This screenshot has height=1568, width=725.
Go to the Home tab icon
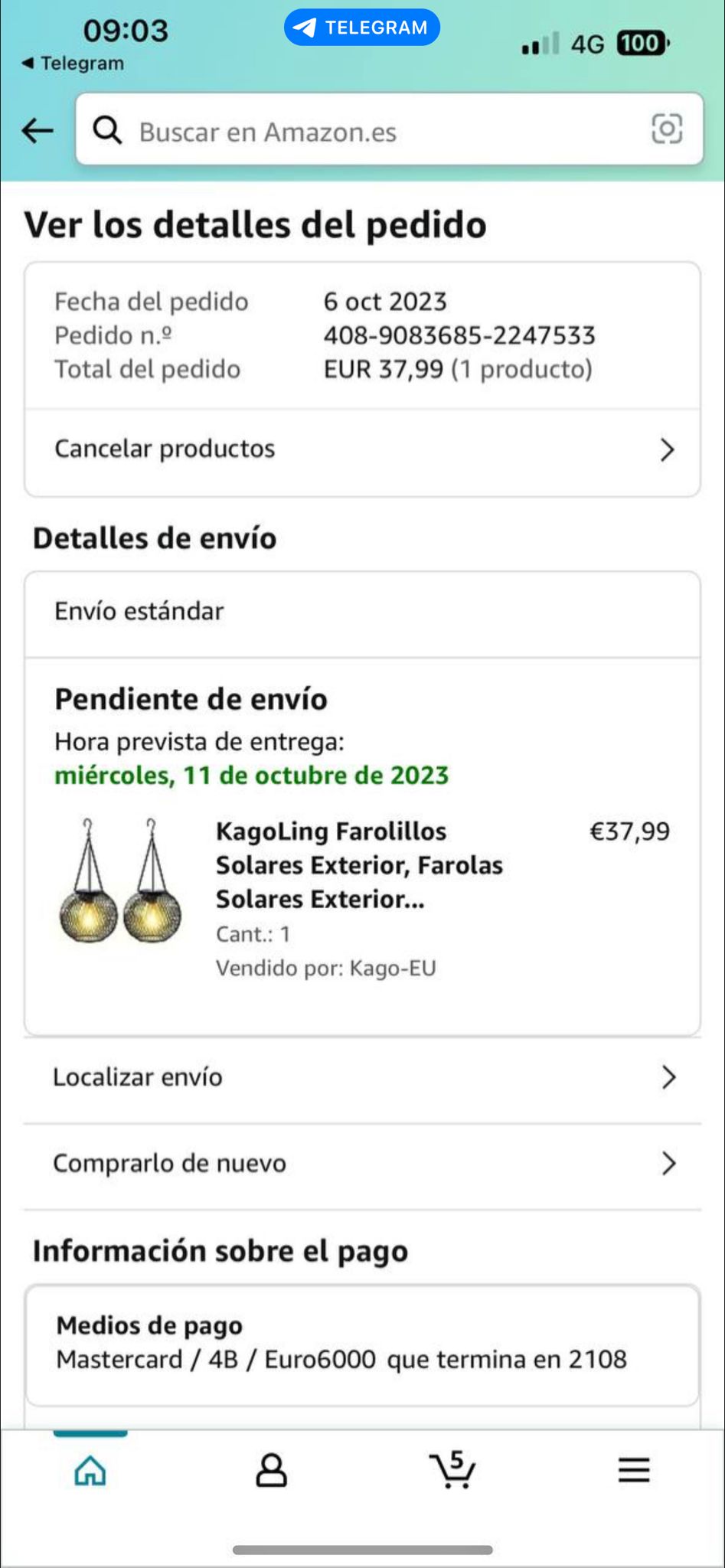tap(90, 1470)
